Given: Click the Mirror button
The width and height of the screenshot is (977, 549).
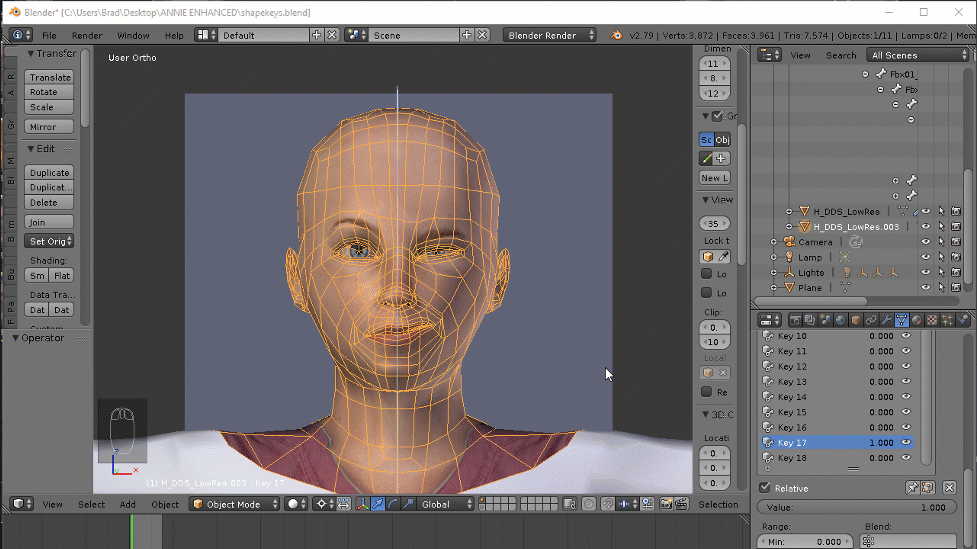Looking at the screenshot, I should click(50, 127).
